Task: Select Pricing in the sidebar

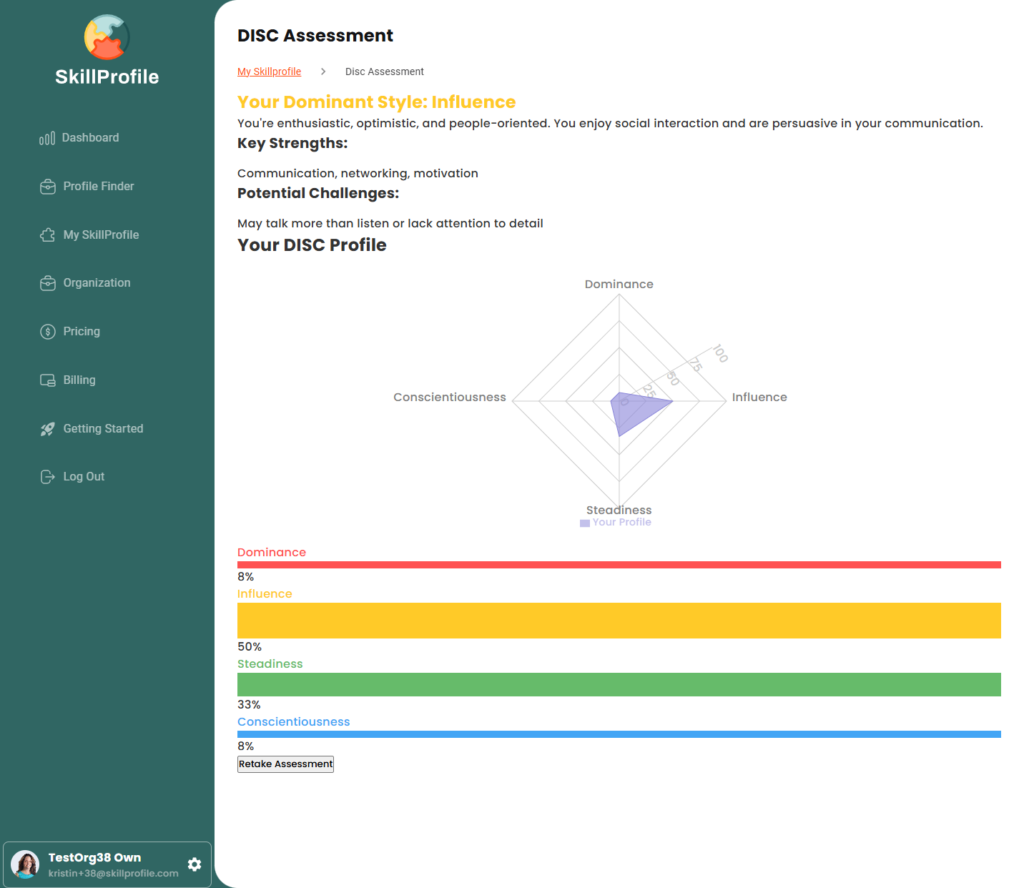Action: 81,331
